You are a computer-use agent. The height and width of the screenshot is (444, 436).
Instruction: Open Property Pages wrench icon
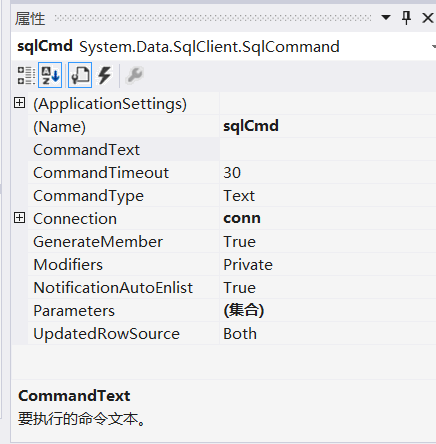(134, 75)
